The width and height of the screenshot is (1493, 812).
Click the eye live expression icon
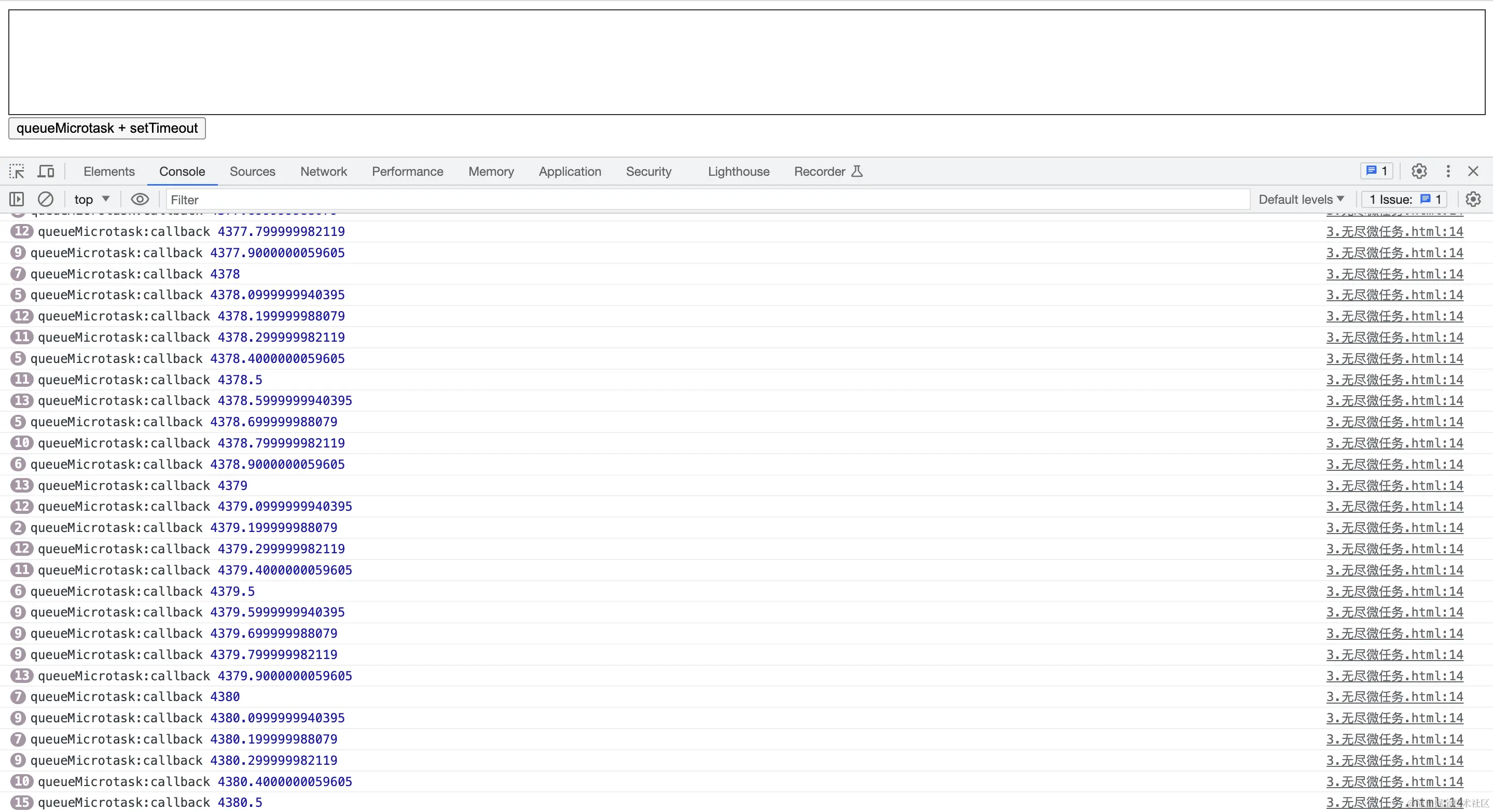(x=140, y=199)
